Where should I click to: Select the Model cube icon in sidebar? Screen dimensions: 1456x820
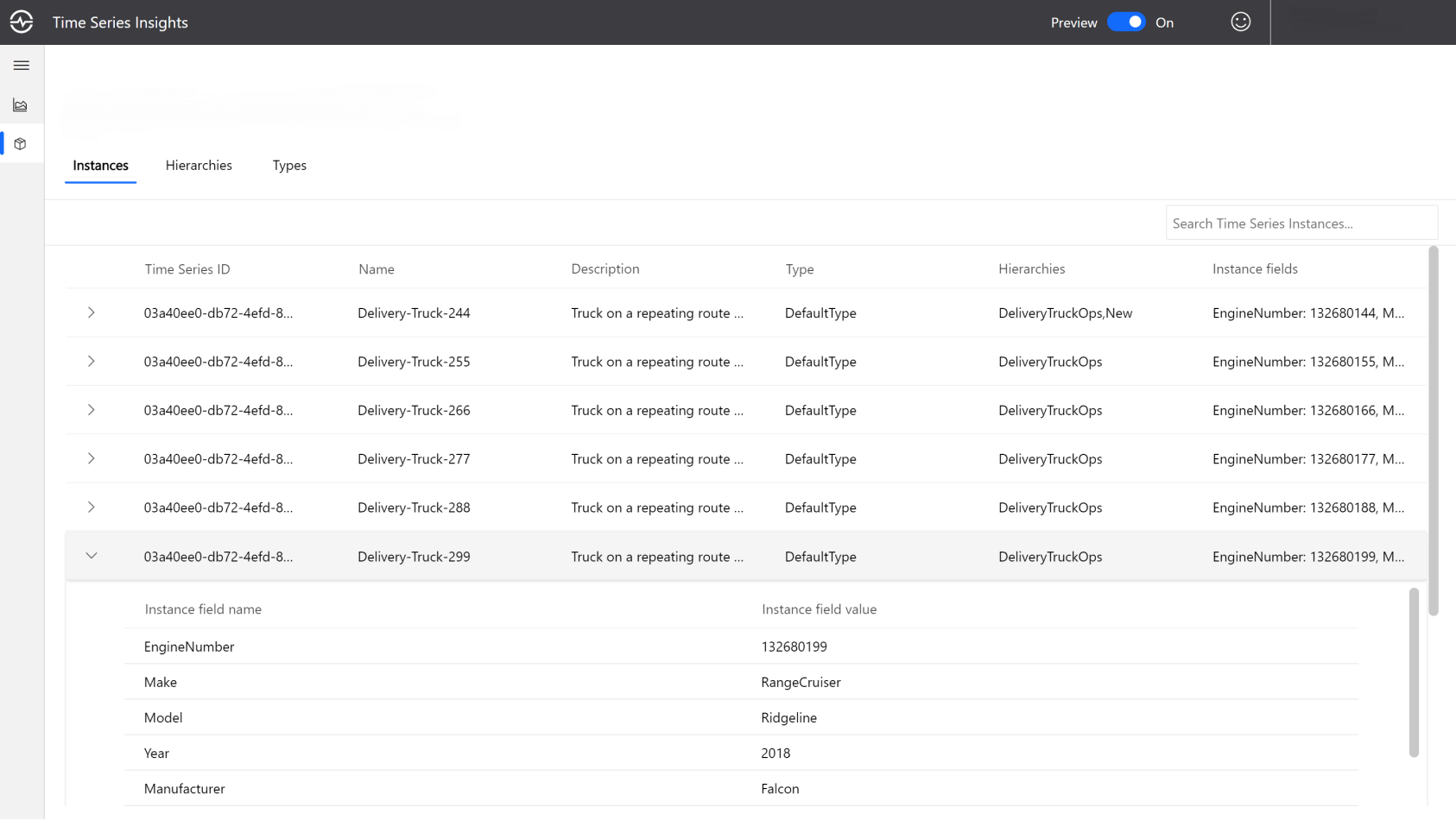21,144
